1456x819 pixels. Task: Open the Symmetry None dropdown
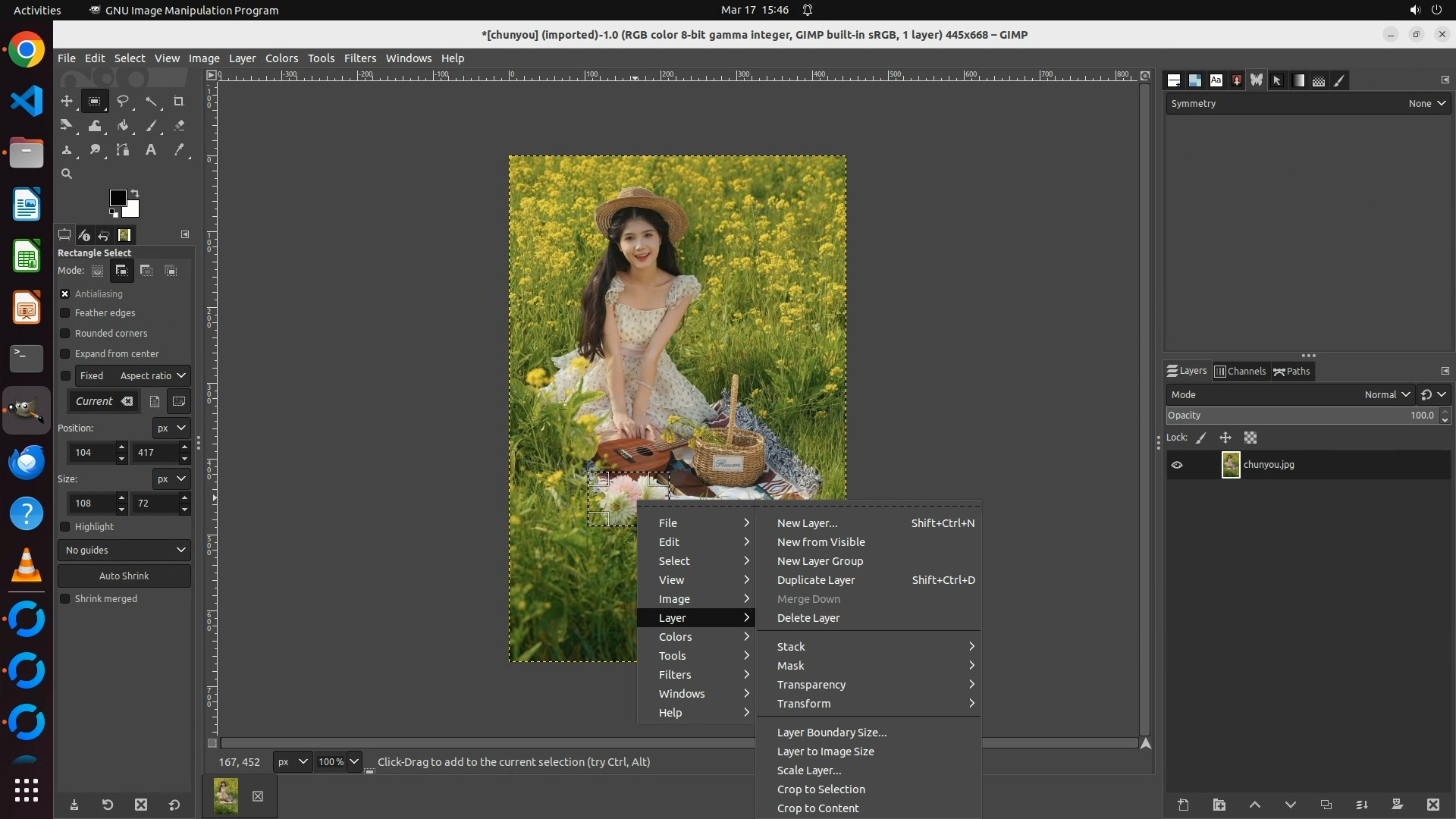pyautogui.click(x=1426, y=103)
